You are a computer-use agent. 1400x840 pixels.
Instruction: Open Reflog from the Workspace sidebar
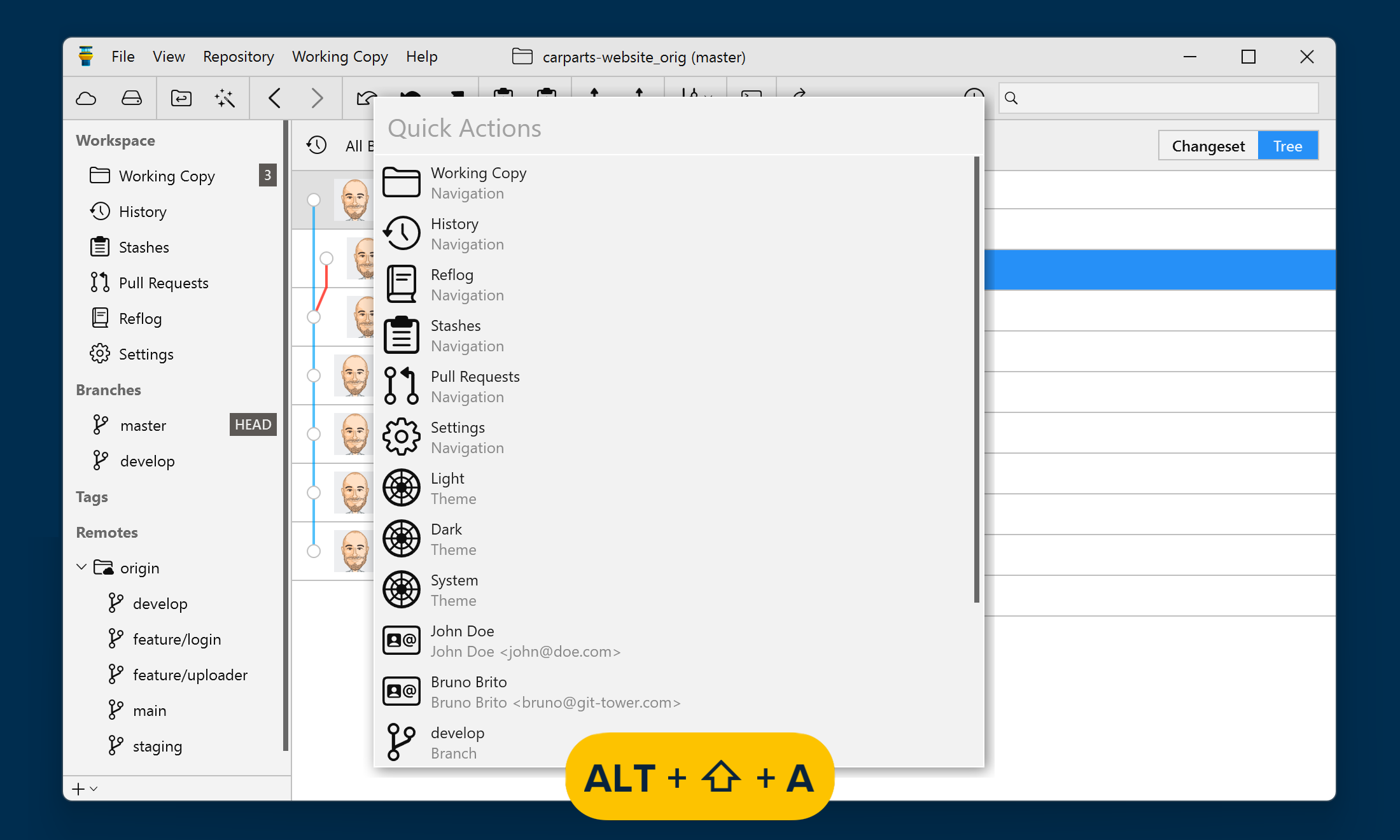pyautogui.click(x=140, y=318)
